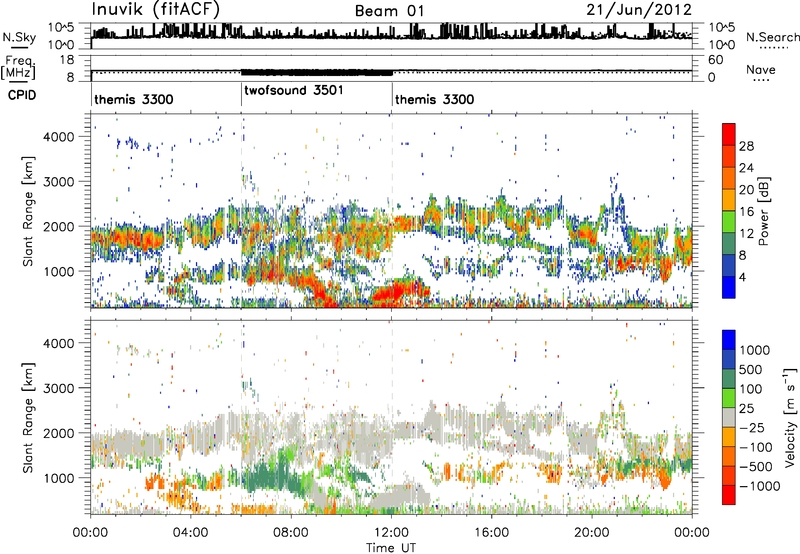This screenshot has width=800, height=554.
Task: Click the first 'themis 3300' label at 00:00
Action: click(134, 99)
